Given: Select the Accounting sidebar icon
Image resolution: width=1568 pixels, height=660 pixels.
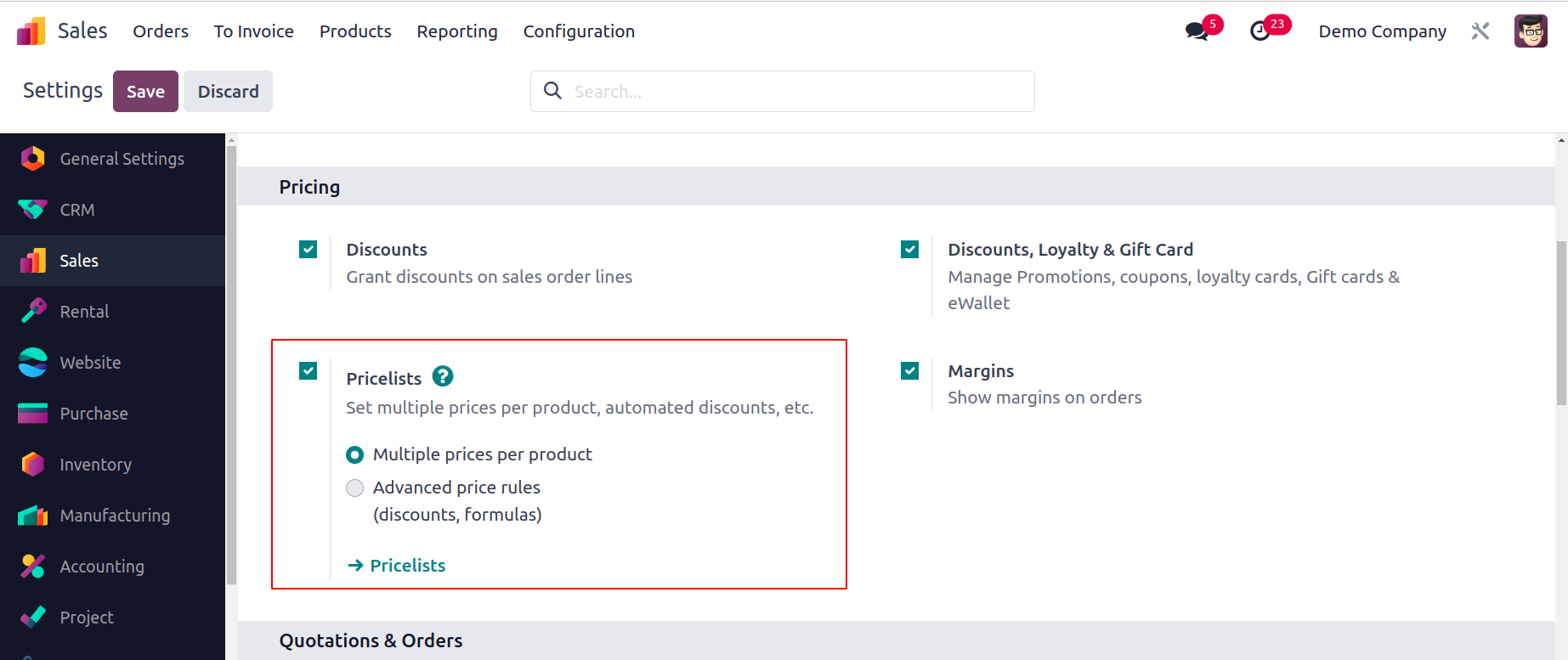Looking at the screenshot, I should [32, 567].
